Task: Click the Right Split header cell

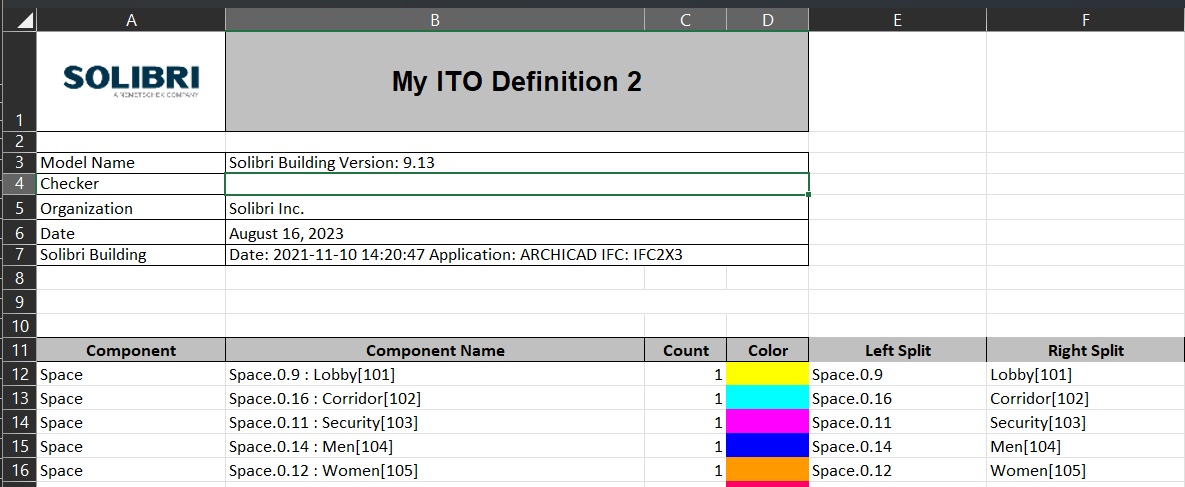Action: tap(1085, 350)
